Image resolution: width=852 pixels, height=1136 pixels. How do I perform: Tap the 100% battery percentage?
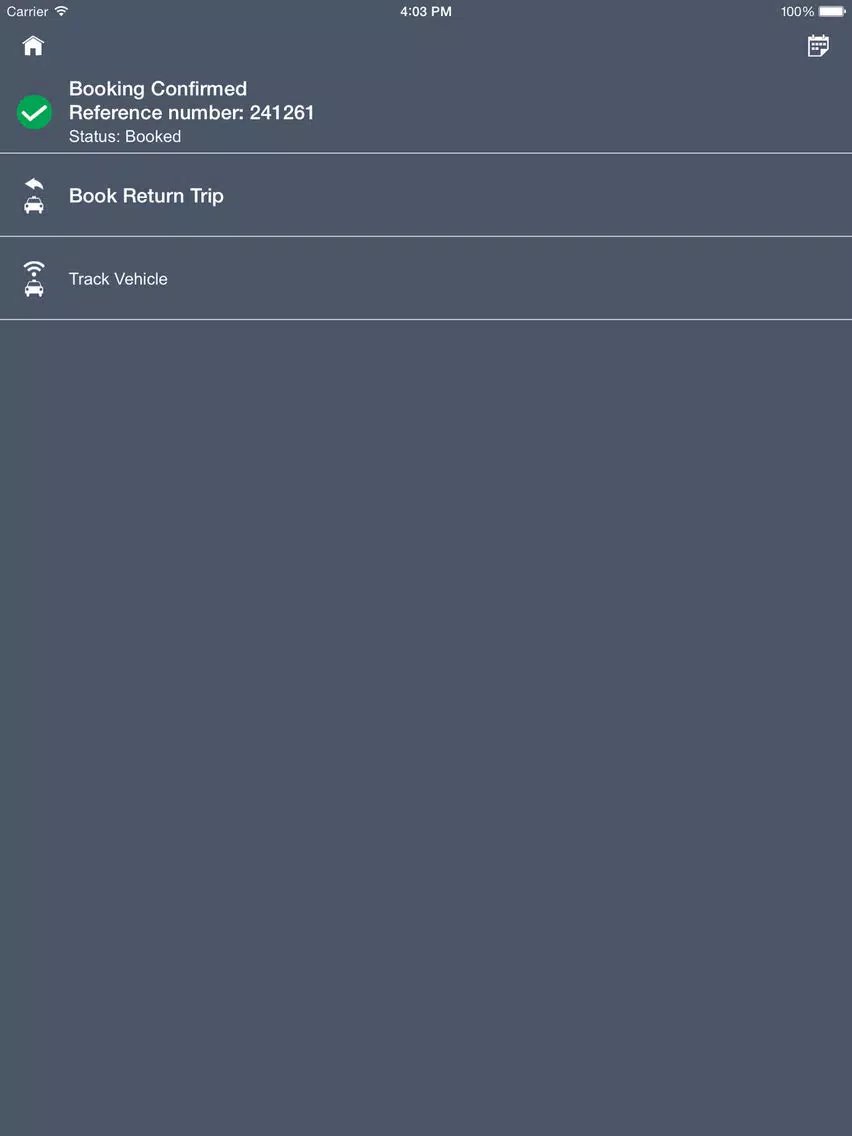(x=797, y=12)
